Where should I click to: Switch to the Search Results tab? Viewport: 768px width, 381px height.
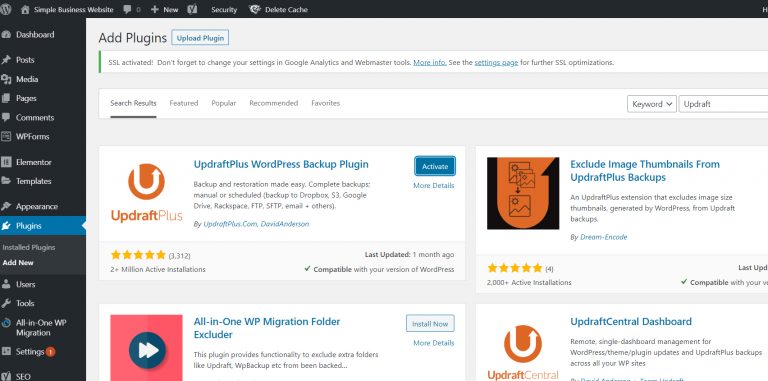point(133,103)
